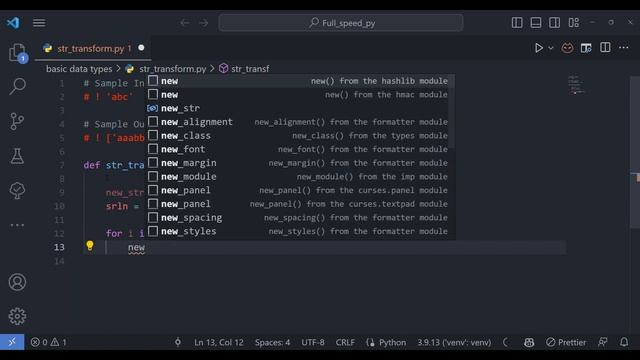Open notifications bell in status bar

pyautogui.click(x=624, y=342)
